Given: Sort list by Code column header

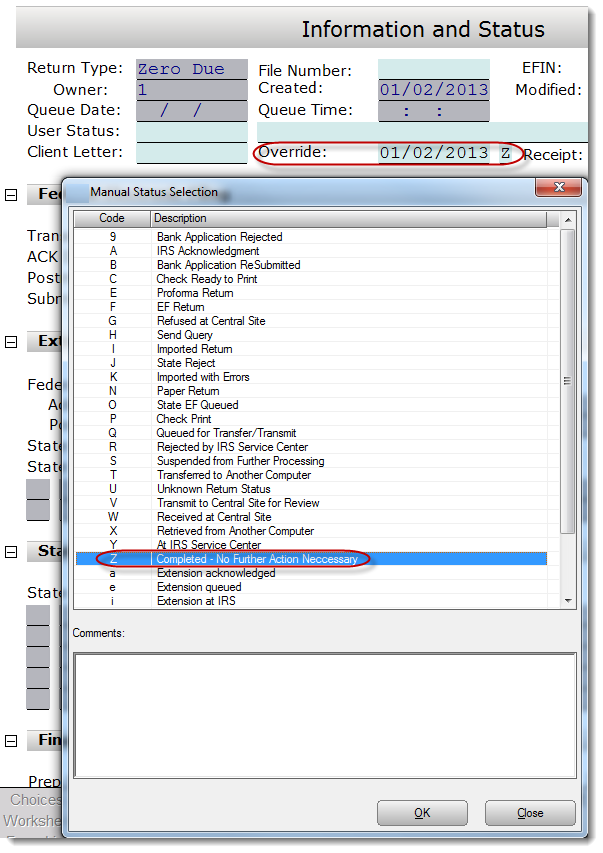Looking at the screenshot, I should tap(112, 218).
